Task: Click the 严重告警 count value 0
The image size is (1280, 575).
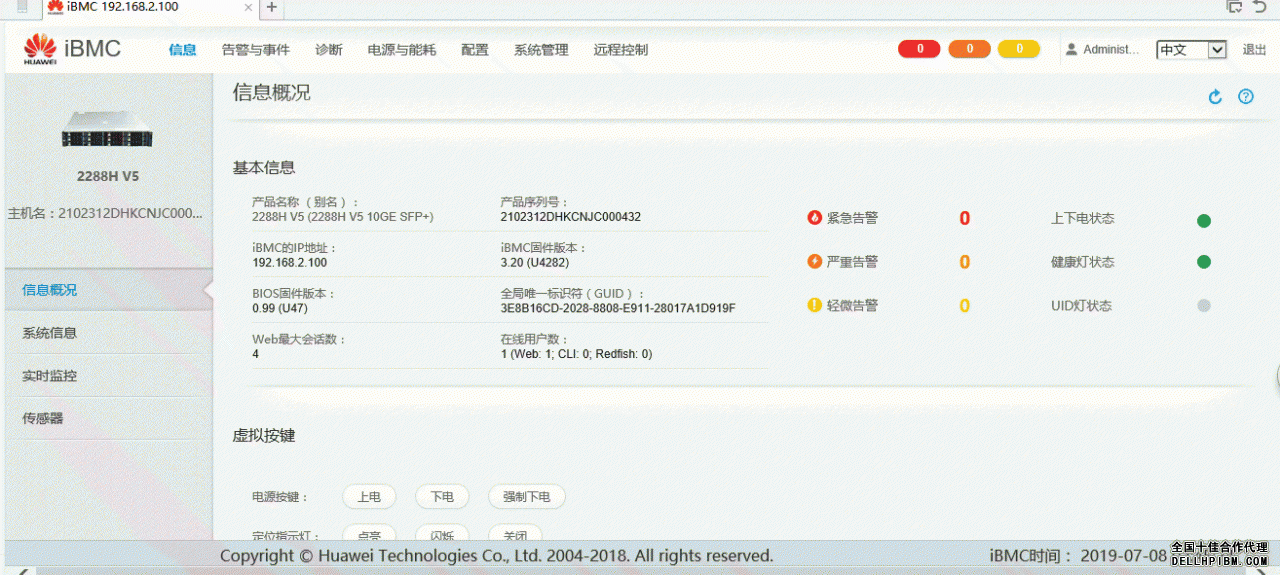Action: coord(964,262)
